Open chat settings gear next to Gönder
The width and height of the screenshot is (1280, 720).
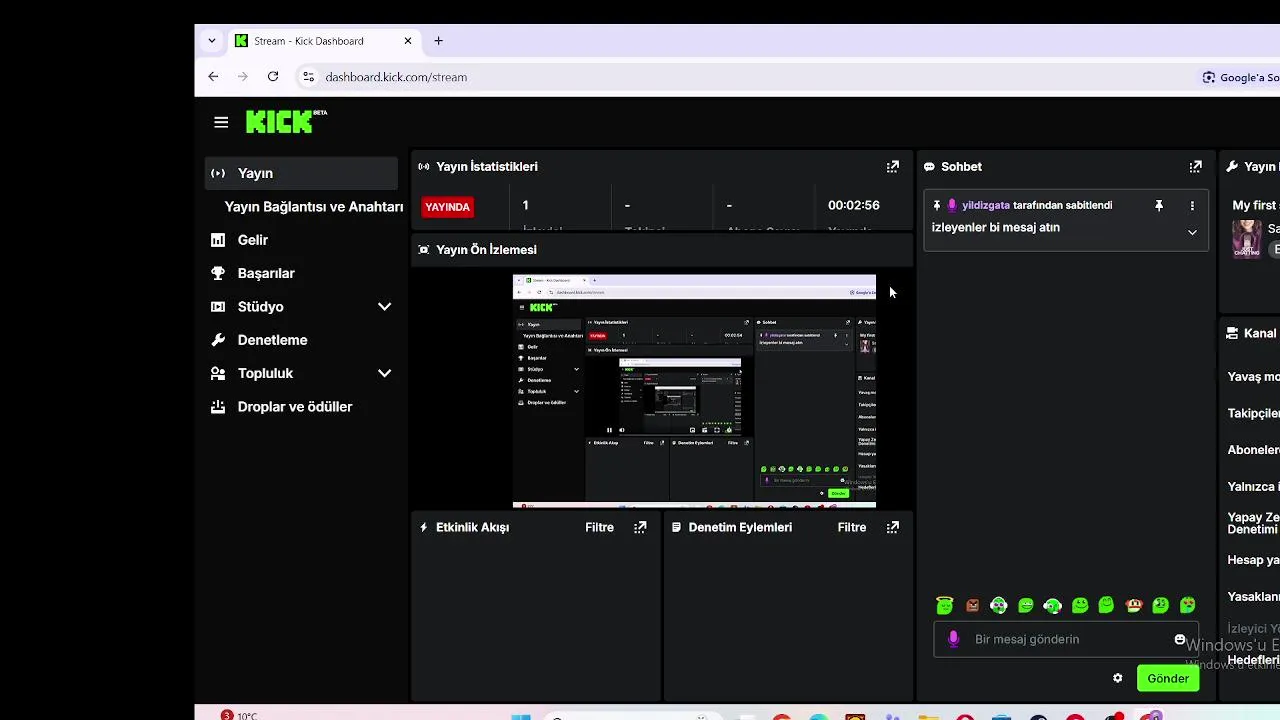tap(1118, 678)
